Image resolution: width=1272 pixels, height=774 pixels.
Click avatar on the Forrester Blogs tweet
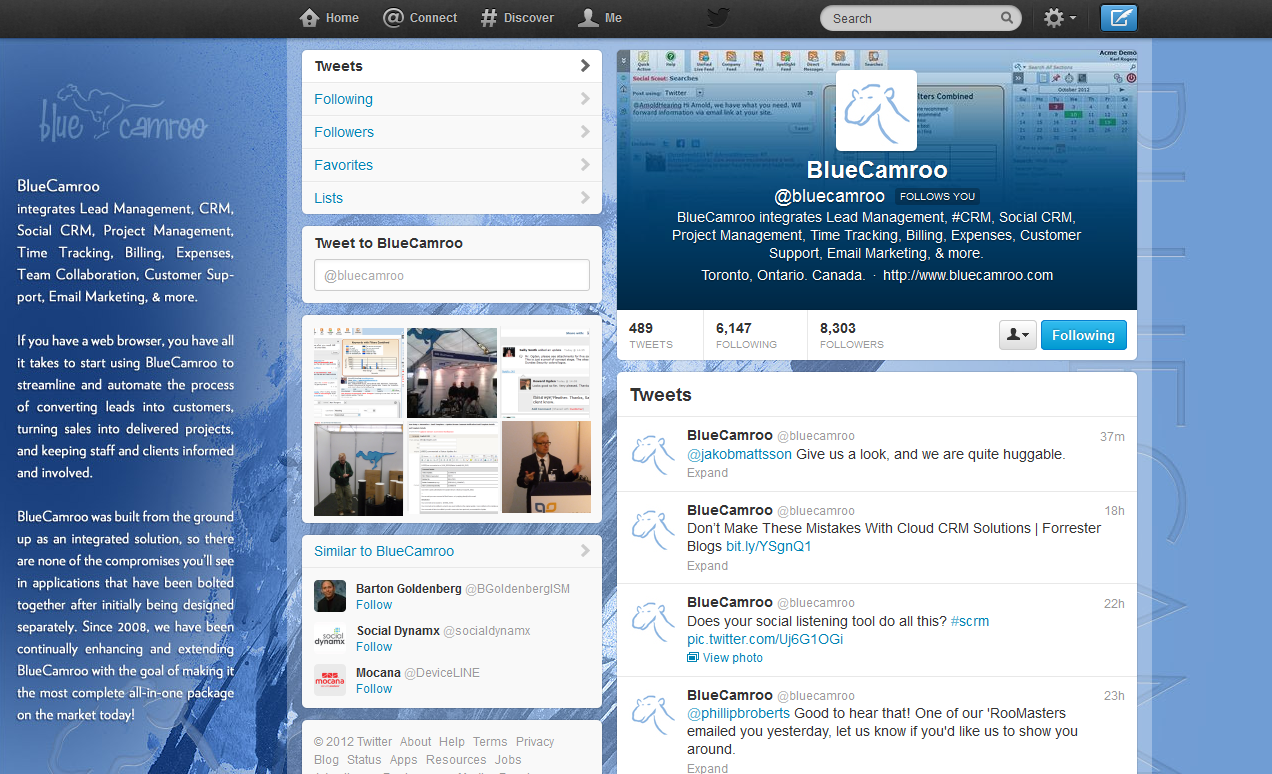(x=652, y=528)
